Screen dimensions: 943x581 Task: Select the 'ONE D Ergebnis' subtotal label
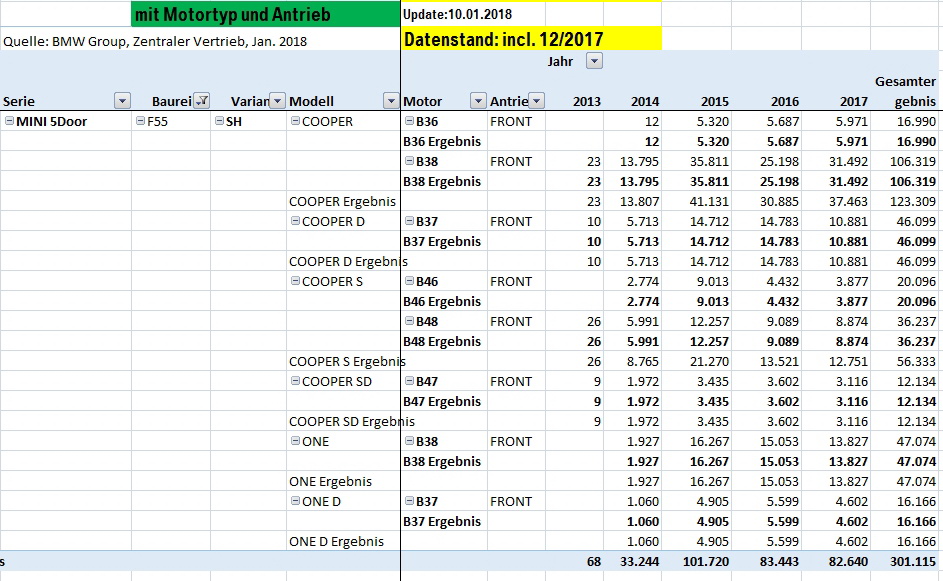336,541
